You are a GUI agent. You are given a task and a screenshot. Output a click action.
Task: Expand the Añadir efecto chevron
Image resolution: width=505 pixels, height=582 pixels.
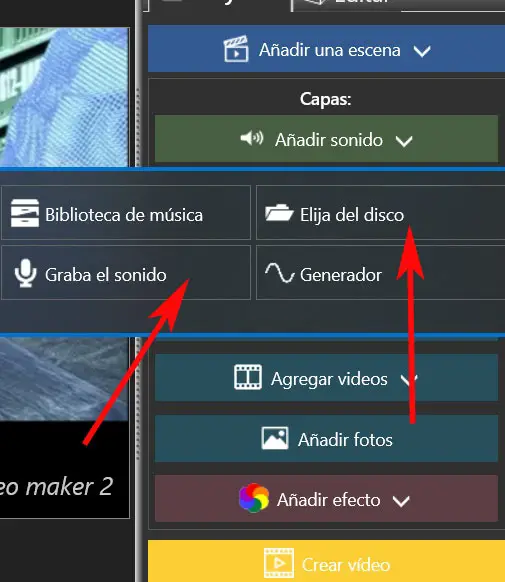(x=401, y=501)
